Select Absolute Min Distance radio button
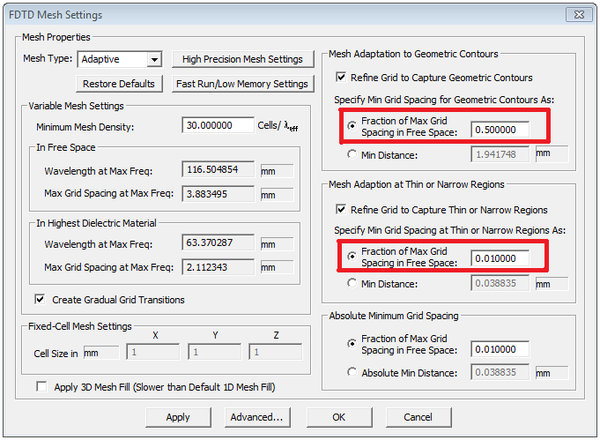 [351, 373]
